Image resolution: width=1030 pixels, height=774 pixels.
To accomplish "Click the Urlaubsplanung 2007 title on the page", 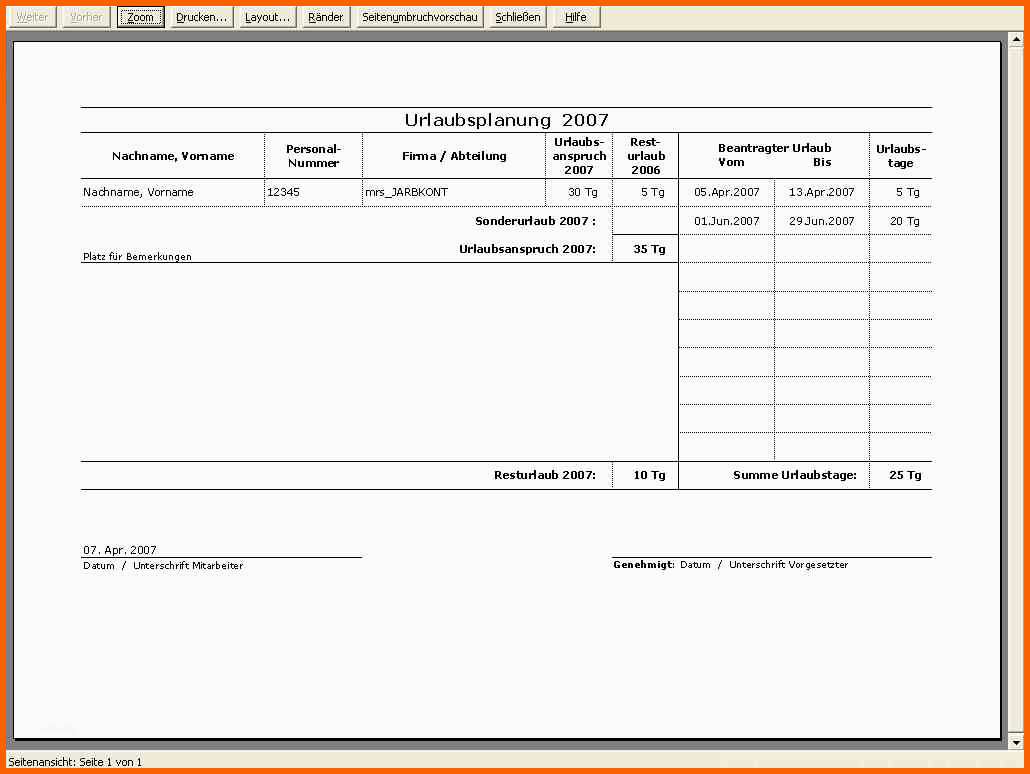I will pyautogui.click(x=506, y=120).
